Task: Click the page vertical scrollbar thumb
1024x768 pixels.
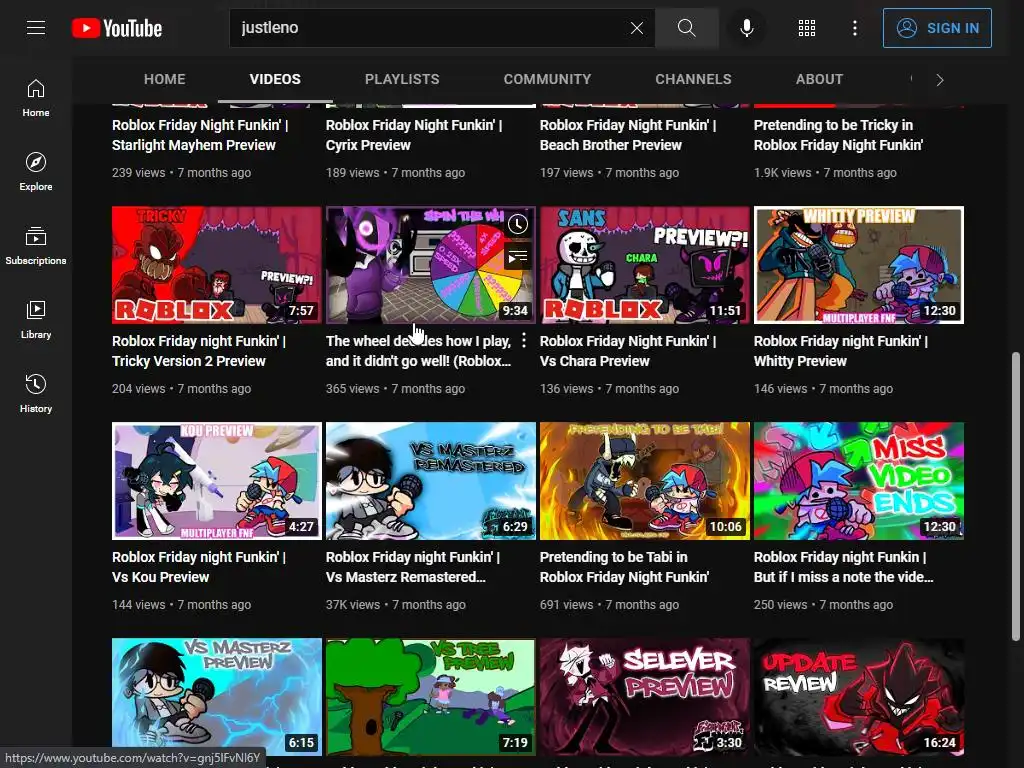Action: 1016,496
